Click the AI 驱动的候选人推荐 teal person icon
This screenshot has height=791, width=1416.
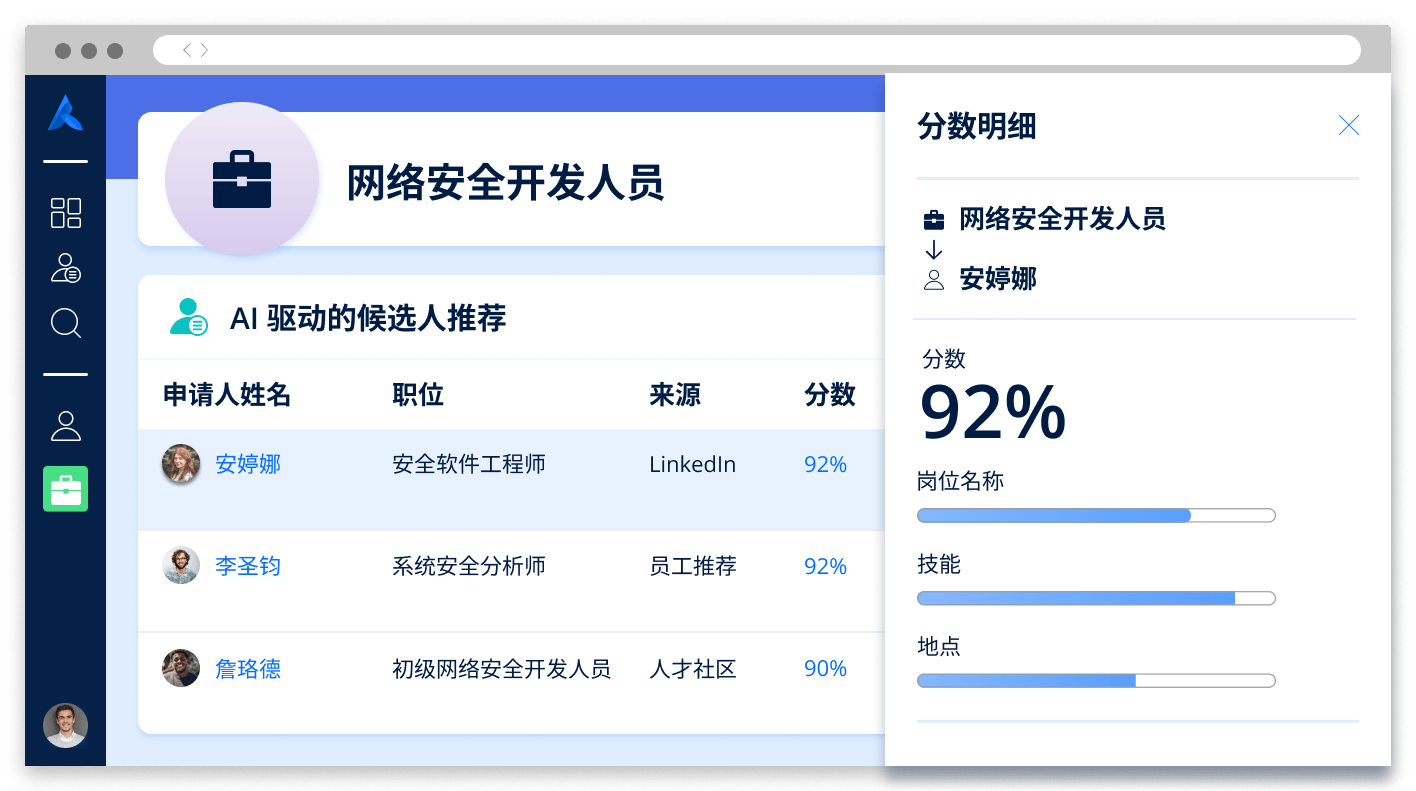click(188, 317)
